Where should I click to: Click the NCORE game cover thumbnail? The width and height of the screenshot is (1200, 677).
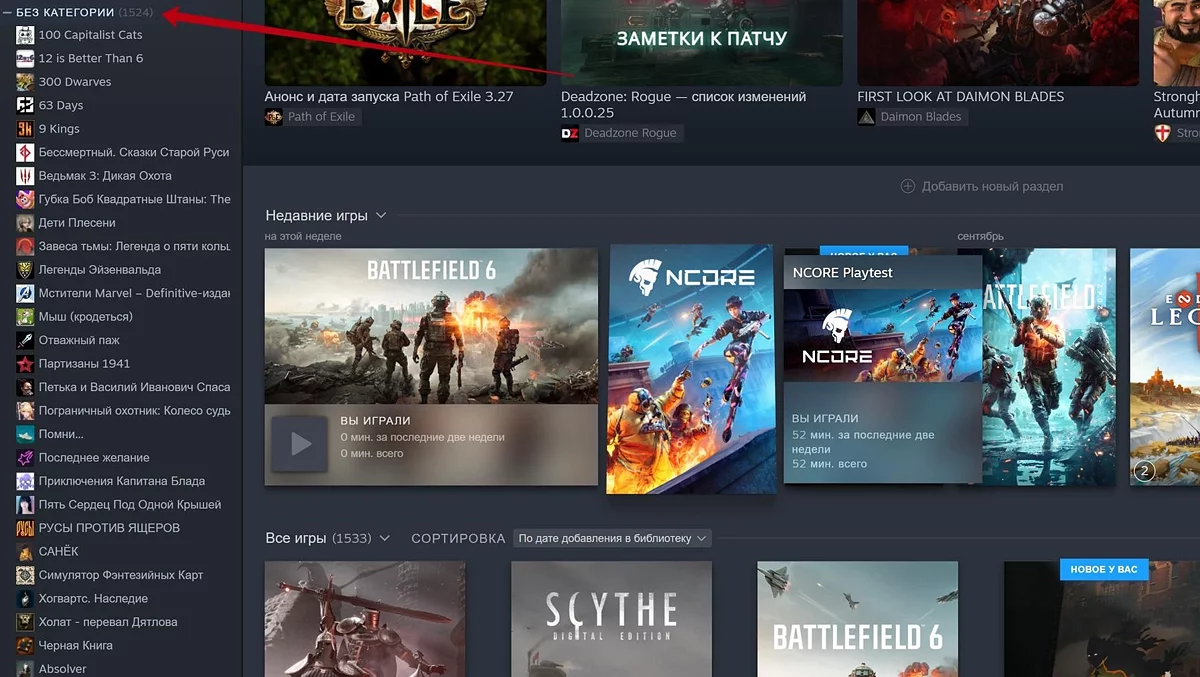tap(691, 368)
